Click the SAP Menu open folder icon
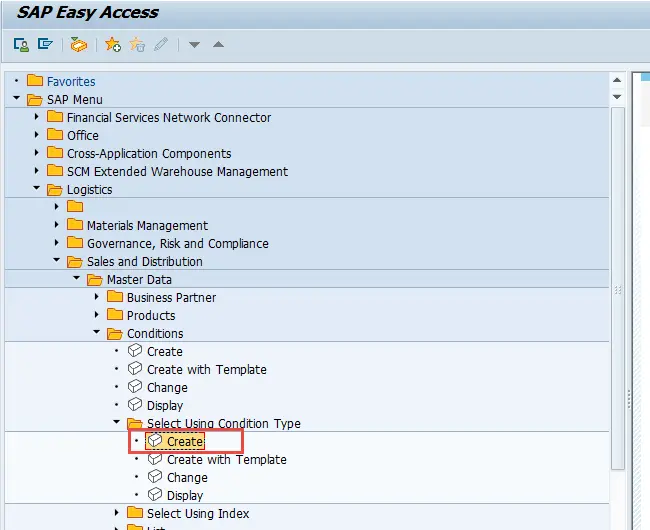 pos(34,99)
